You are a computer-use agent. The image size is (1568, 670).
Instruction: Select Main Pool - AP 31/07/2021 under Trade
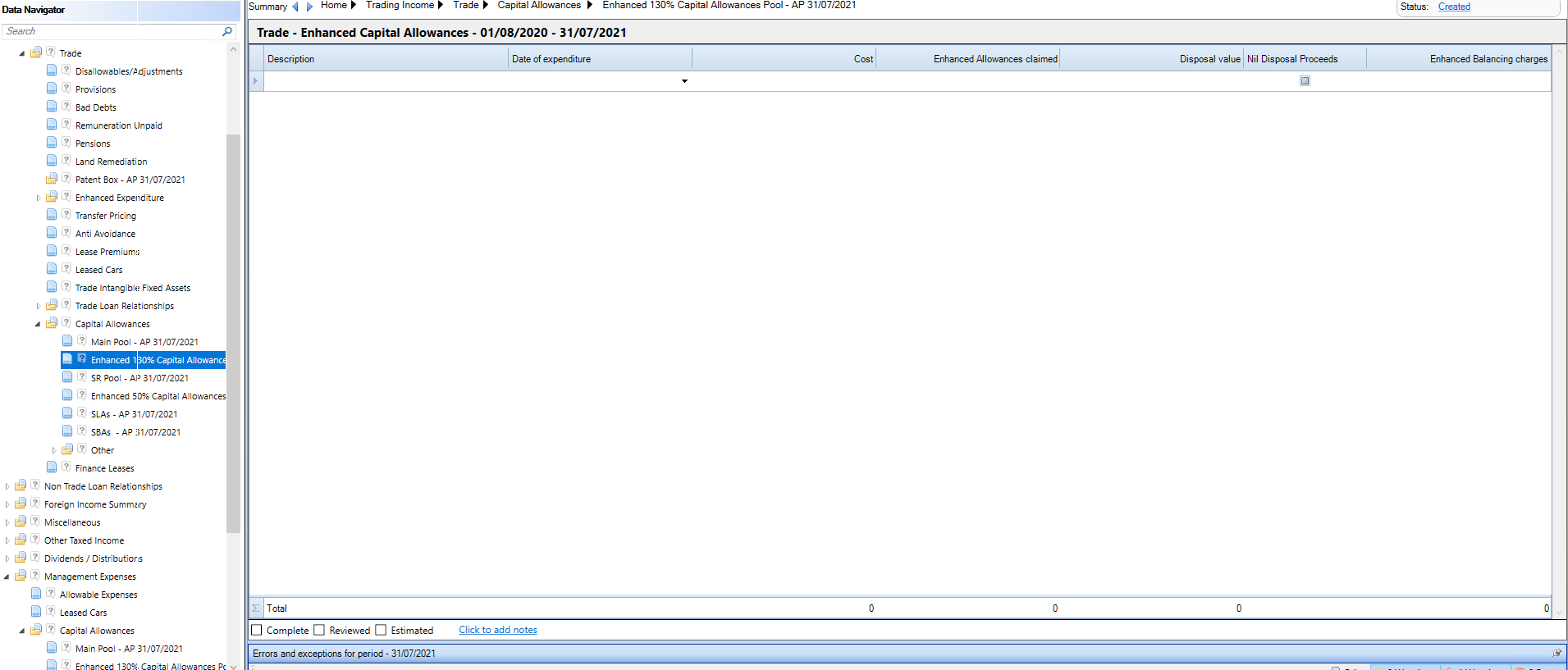coord(144,342)
